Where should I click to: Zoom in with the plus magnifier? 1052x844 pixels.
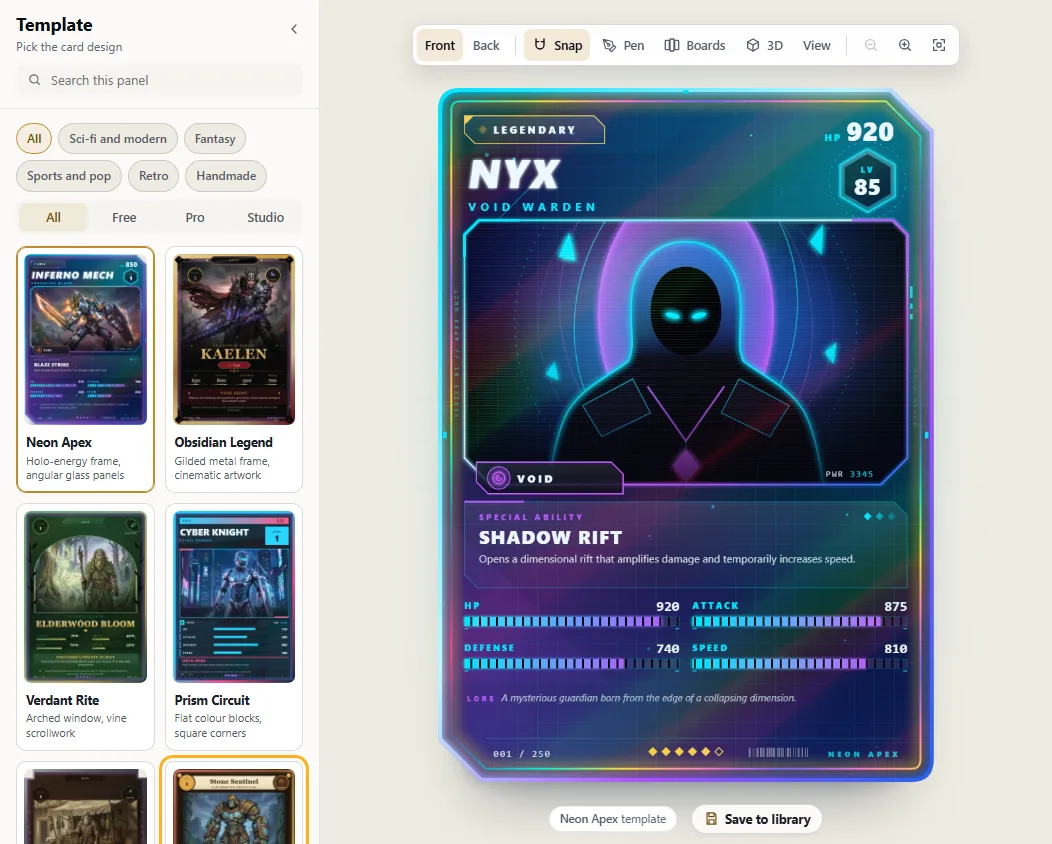(905, 45)
